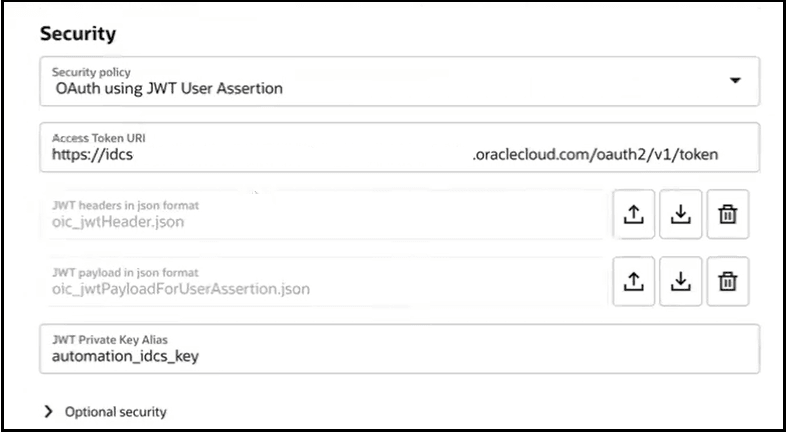Image resolution: width=788 pixels, height=432 pixels.
Task: Expand the Optional security section chevron
Action: [x=48, y=411]
